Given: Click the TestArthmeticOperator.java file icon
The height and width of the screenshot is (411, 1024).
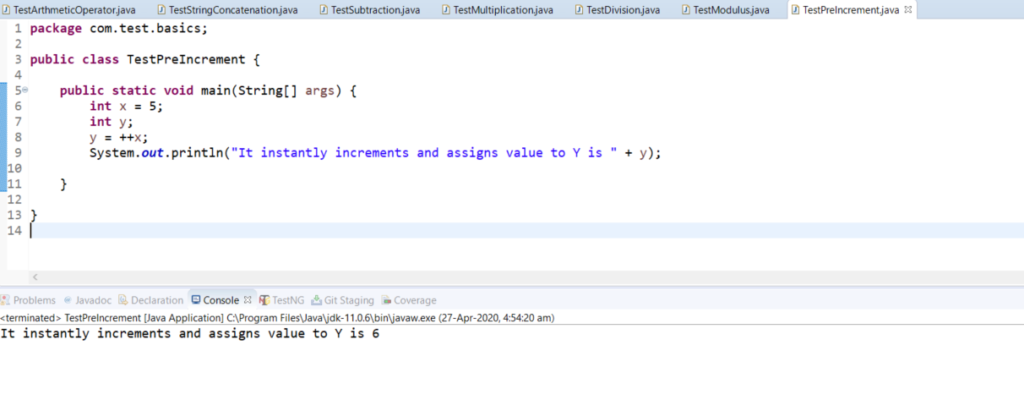Looking at the screenshot, I should coord(7,10).
